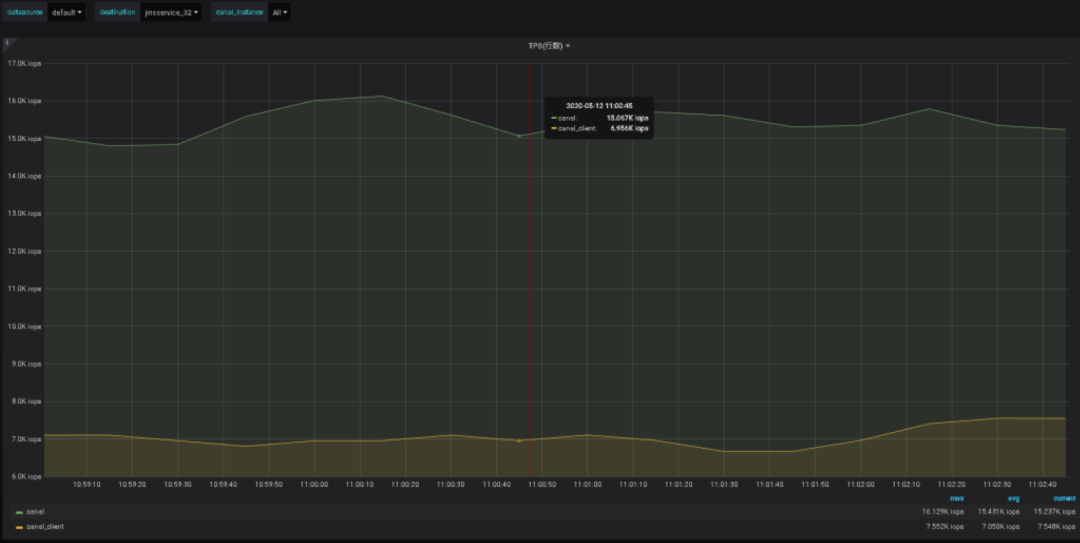The width and height of the screenshot is (1080, 543).
Task: Open the datasource default dropdown
Action: [x=67, y=13]
